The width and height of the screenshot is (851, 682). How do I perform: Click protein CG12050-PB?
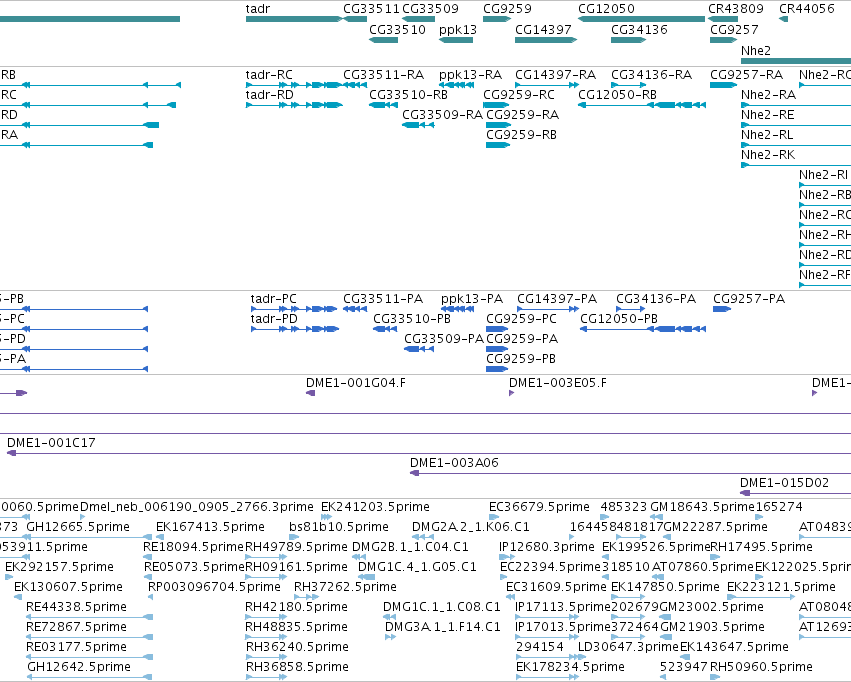[x=643, y=329]
